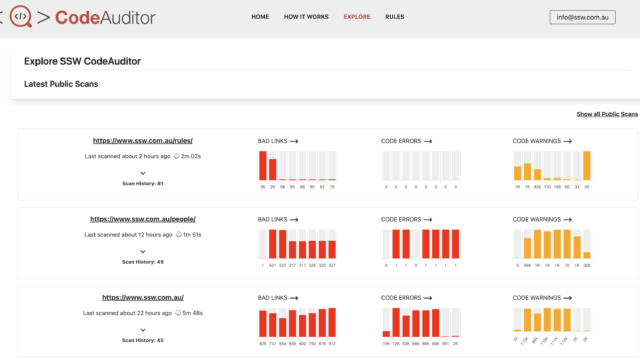Click CODE ERRORS arrow for people scan
The width and height of the screenshot is (640, 360).
428,220
